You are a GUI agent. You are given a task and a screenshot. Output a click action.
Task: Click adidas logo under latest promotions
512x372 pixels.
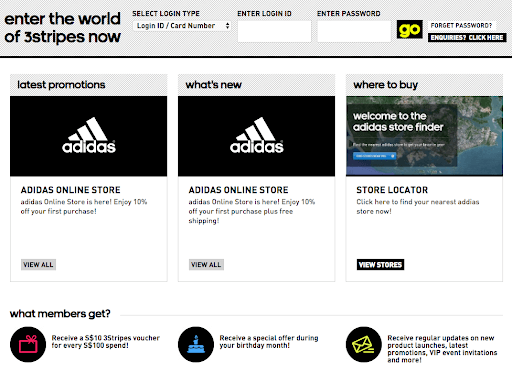coord(89,136)
